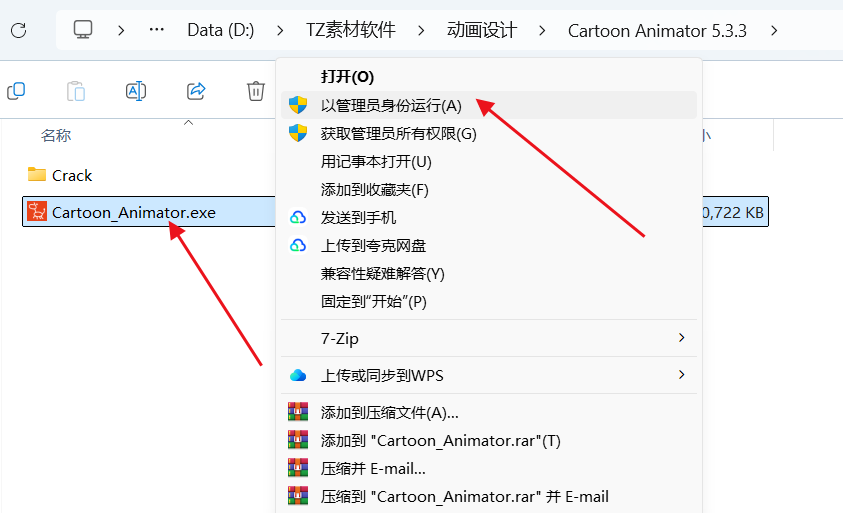
Task: Click shield icon beside 获取管理员所有权限
Action: (x=298, y=132)
